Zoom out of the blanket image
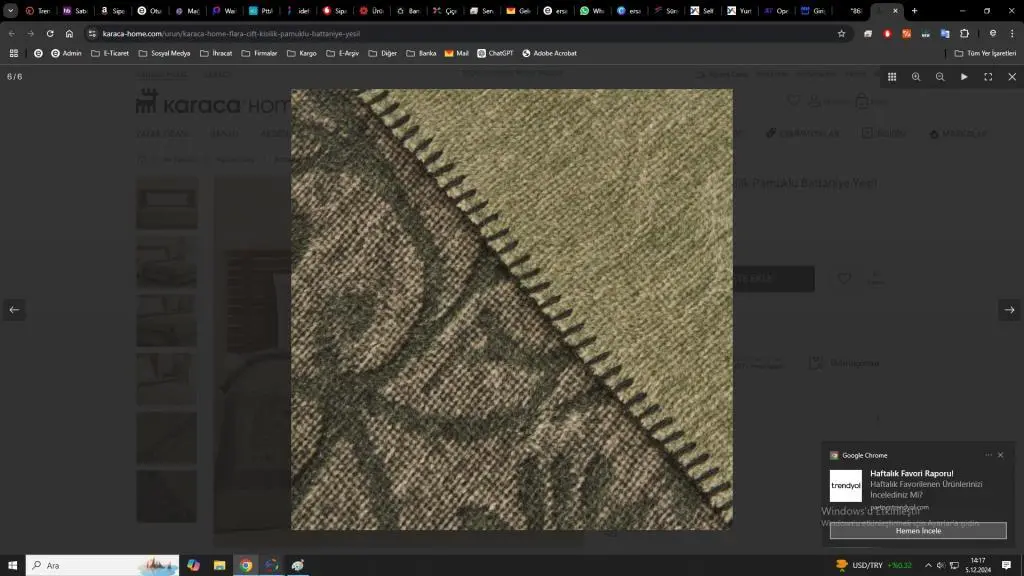The image size is (1024, 576). coord(940,77)
